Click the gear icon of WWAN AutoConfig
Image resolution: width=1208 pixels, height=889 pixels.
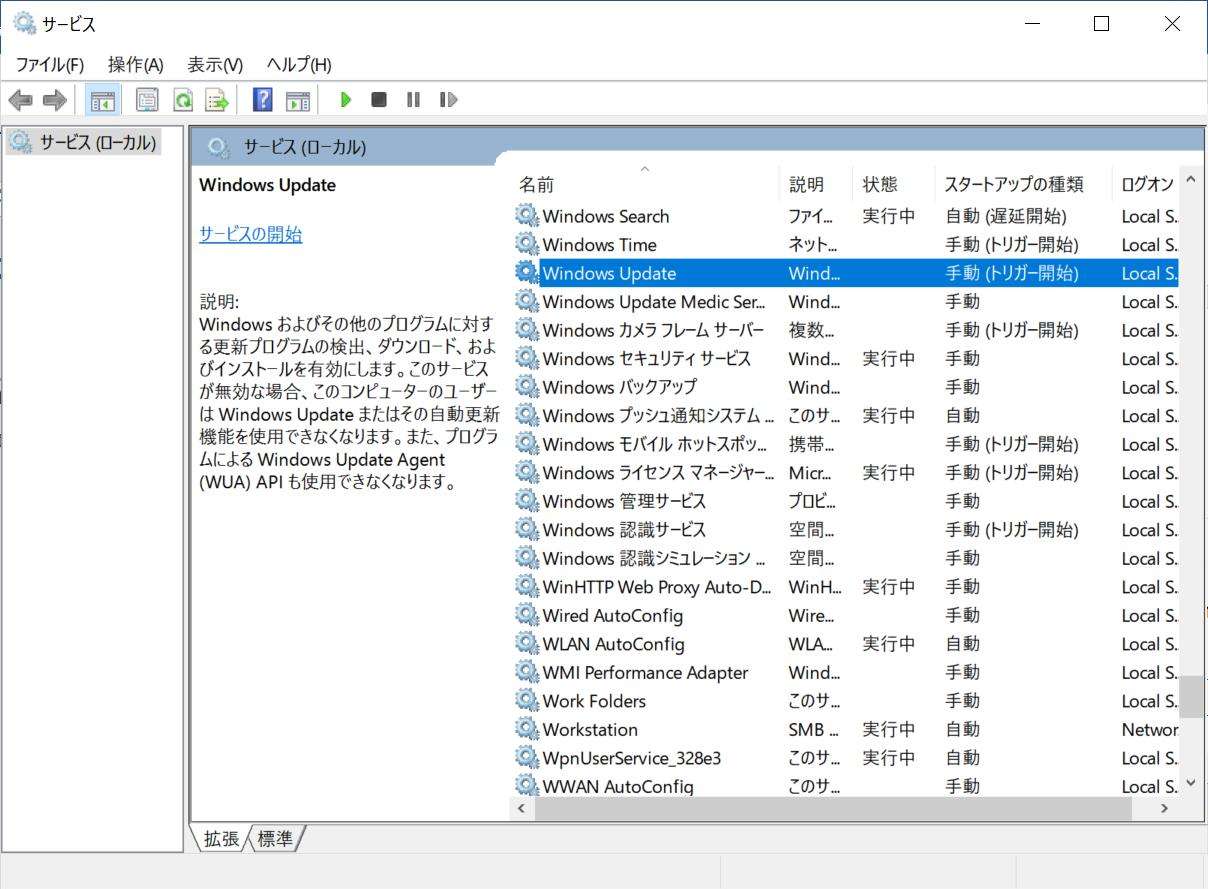click(527, 786)
